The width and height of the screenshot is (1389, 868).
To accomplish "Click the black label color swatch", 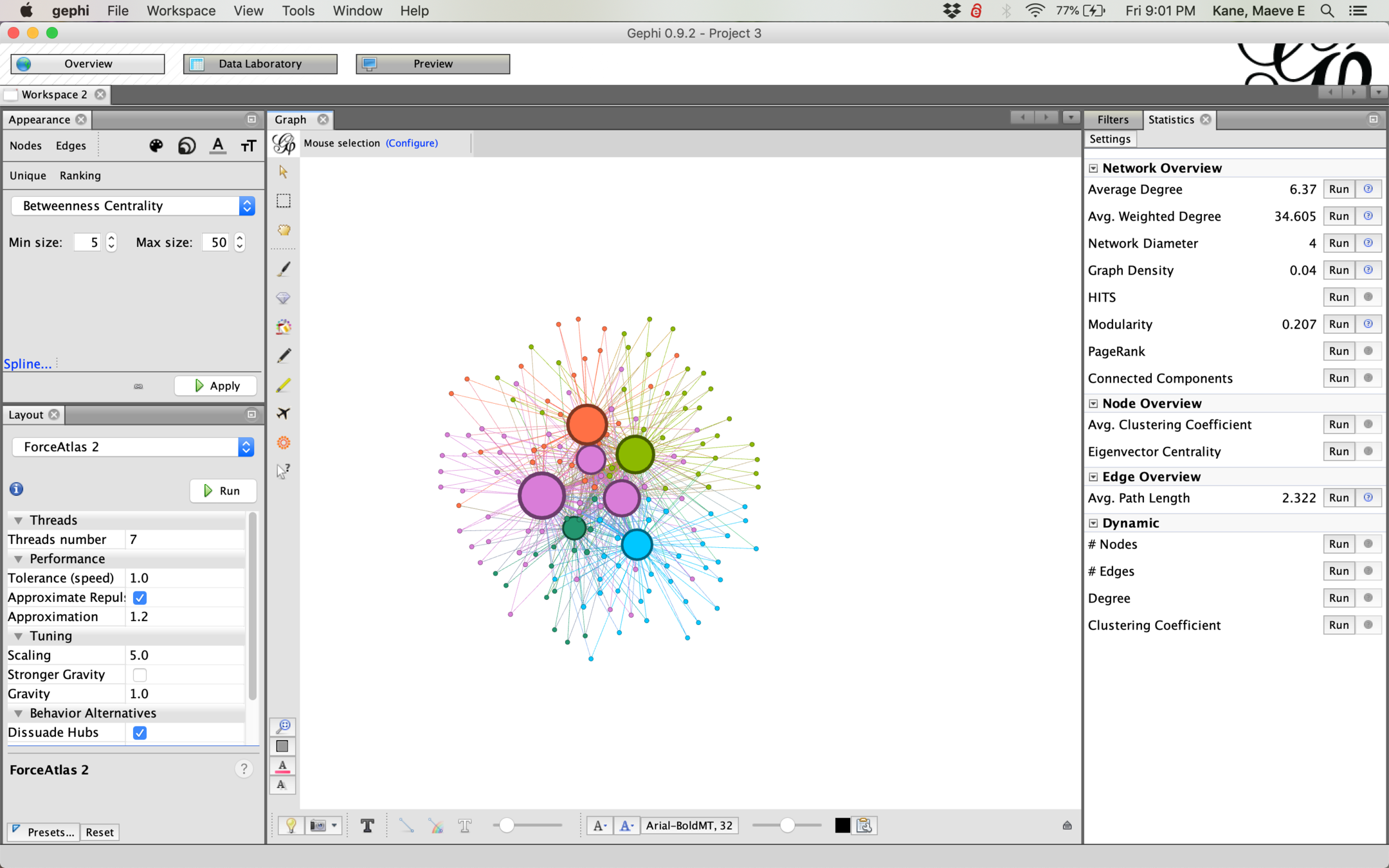I will tap(842, 826).
